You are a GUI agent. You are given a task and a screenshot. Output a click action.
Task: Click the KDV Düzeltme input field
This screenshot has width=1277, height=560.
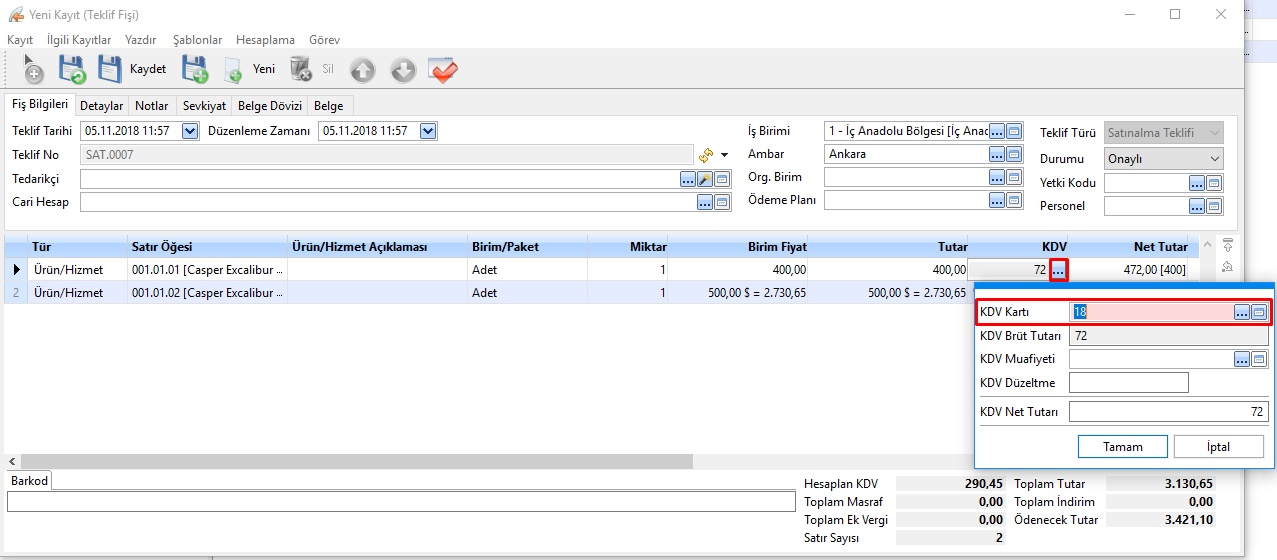tap(1128, 383)
